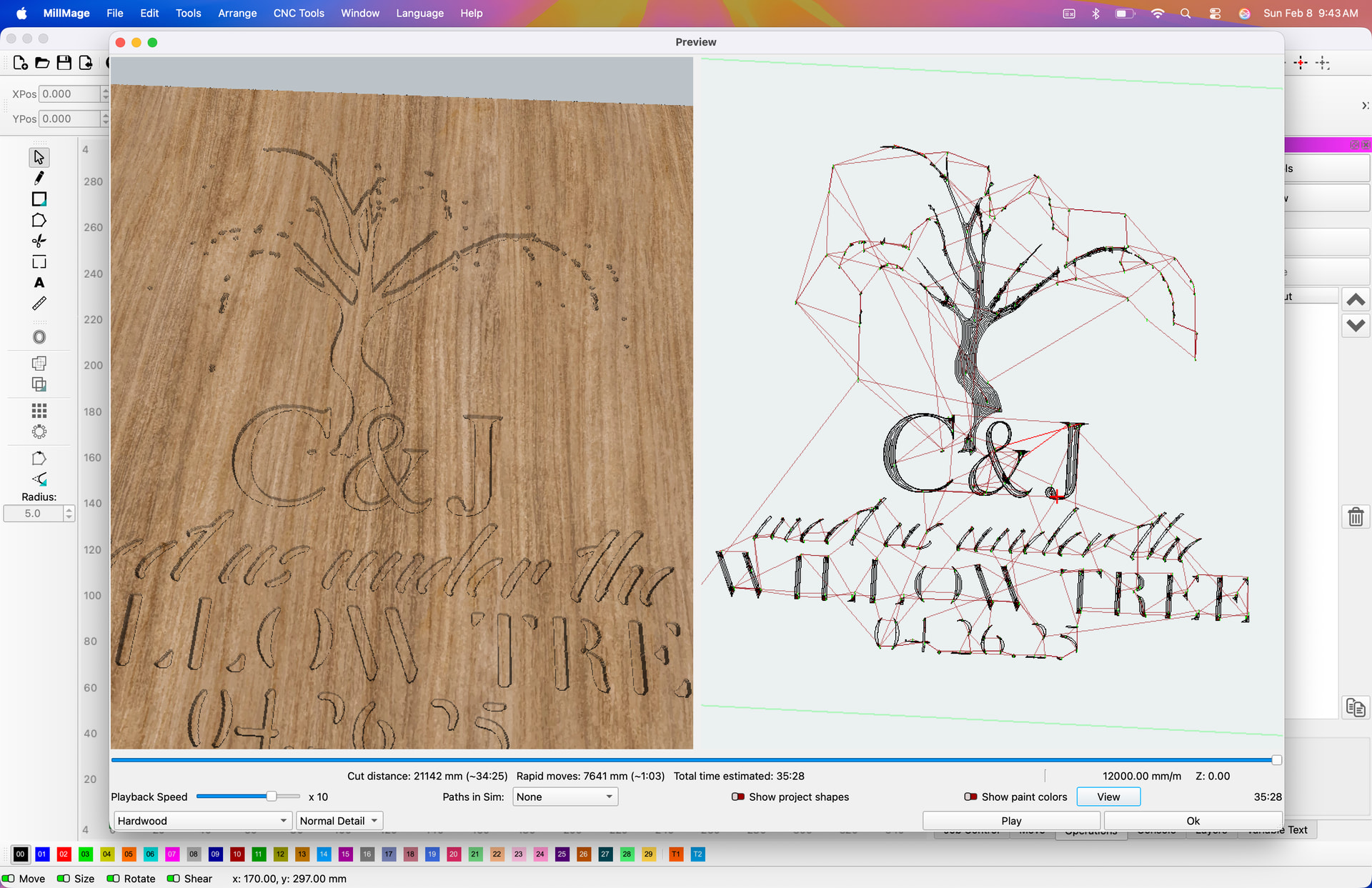Open the Arrange menu
The width and height of the screenshot is (1372, 888).
(x=237, y=13)
